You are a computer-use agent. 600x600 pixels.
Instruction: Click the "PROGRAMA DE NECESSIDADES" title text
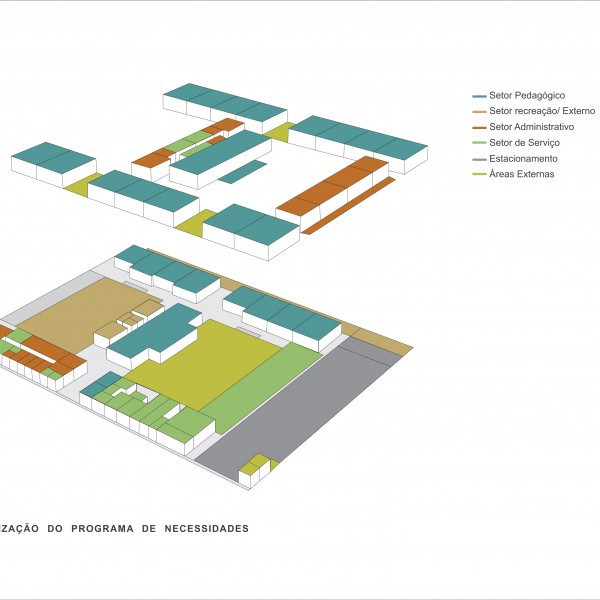pyautogui.click(x=159, y=527)
